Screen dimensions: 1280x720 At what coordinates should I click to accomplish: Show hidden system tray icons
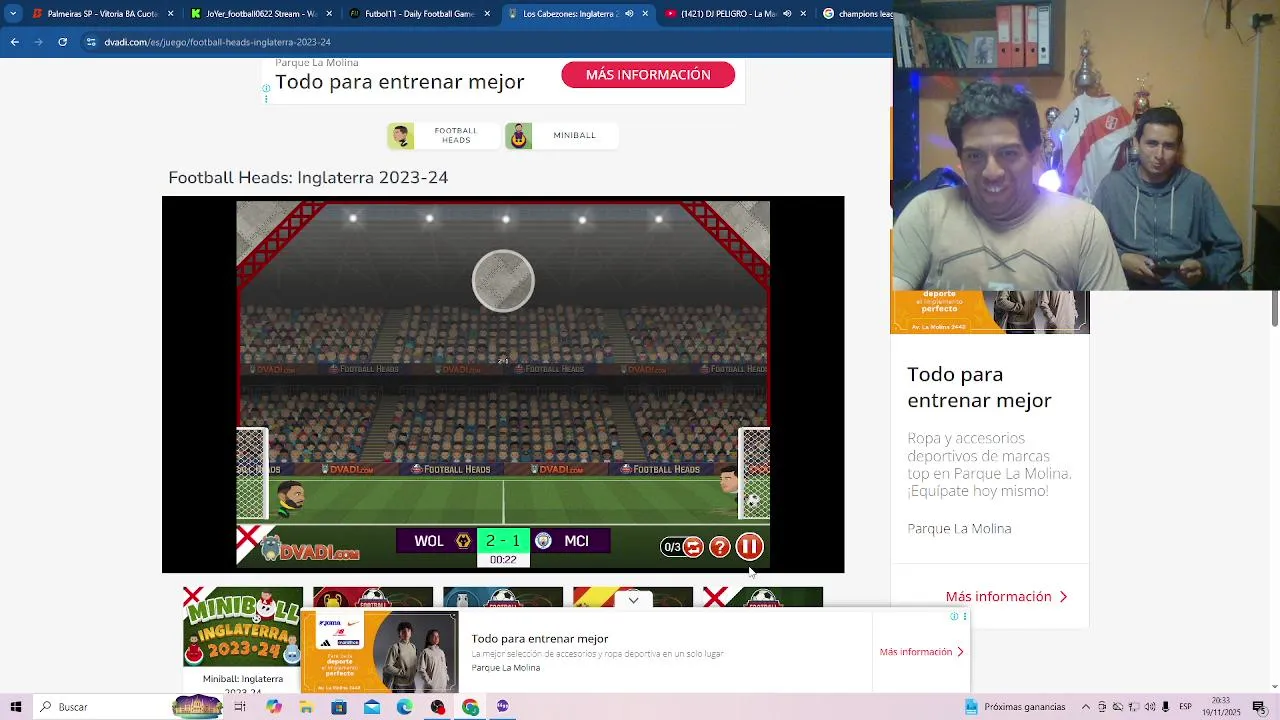point(1086,707)
